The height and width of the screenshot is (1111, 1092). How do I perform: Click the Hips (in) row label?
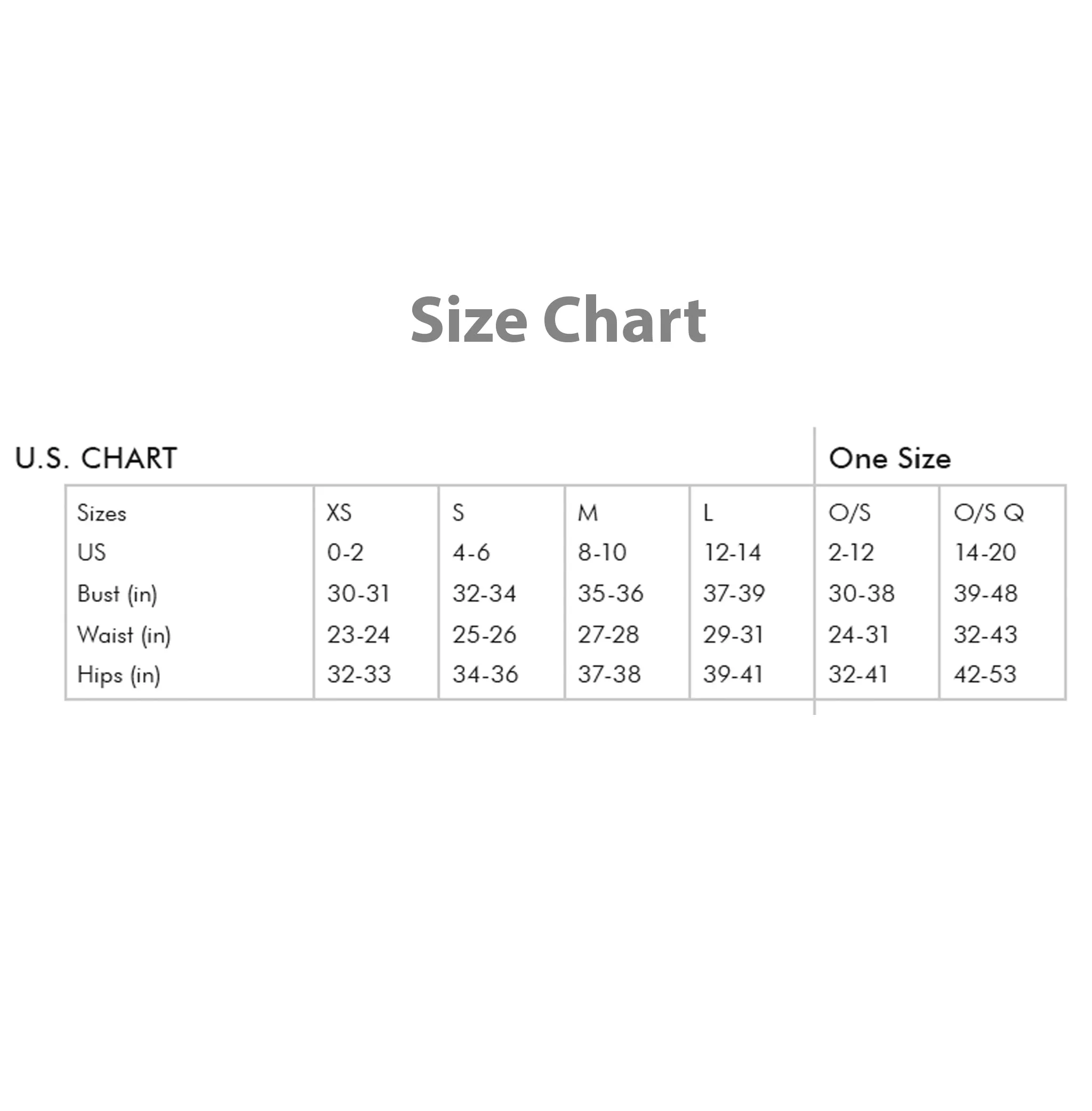(119, 675)
